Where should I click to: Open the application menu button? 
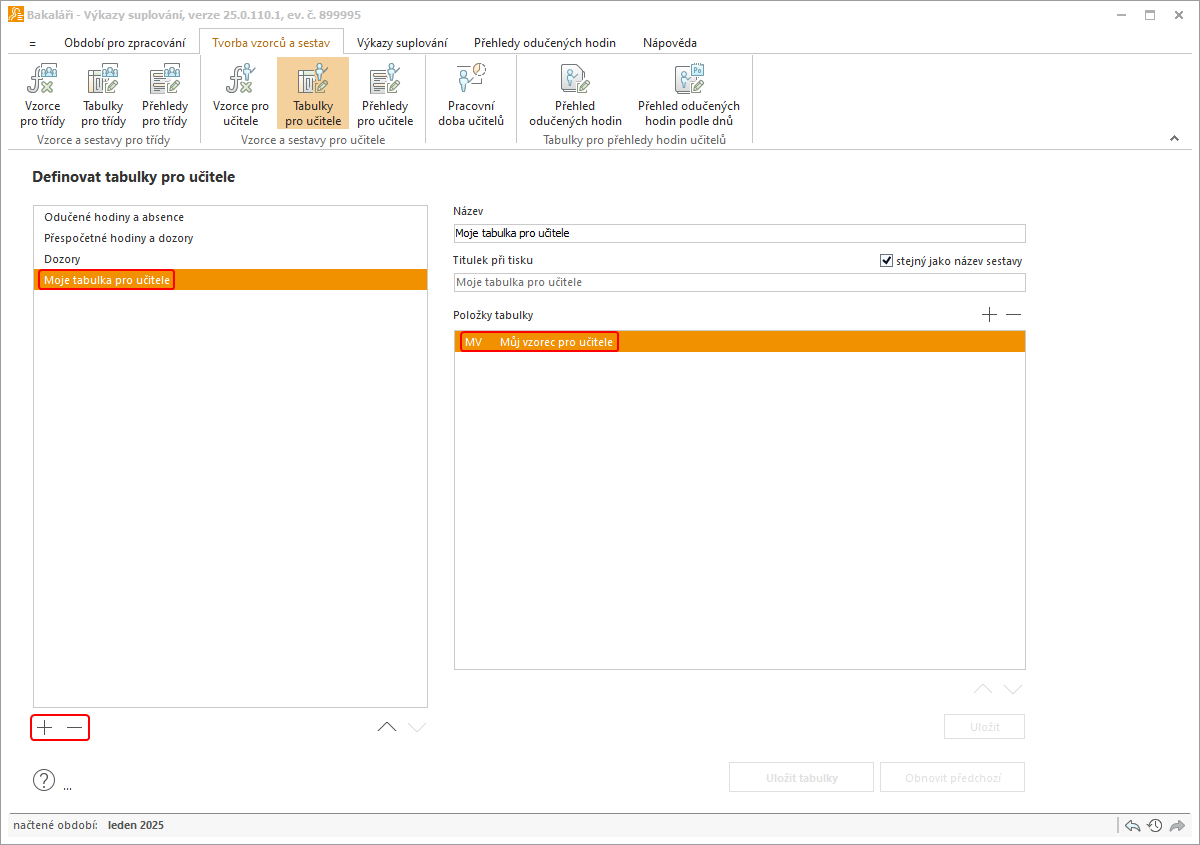click(x=32, y=43)
